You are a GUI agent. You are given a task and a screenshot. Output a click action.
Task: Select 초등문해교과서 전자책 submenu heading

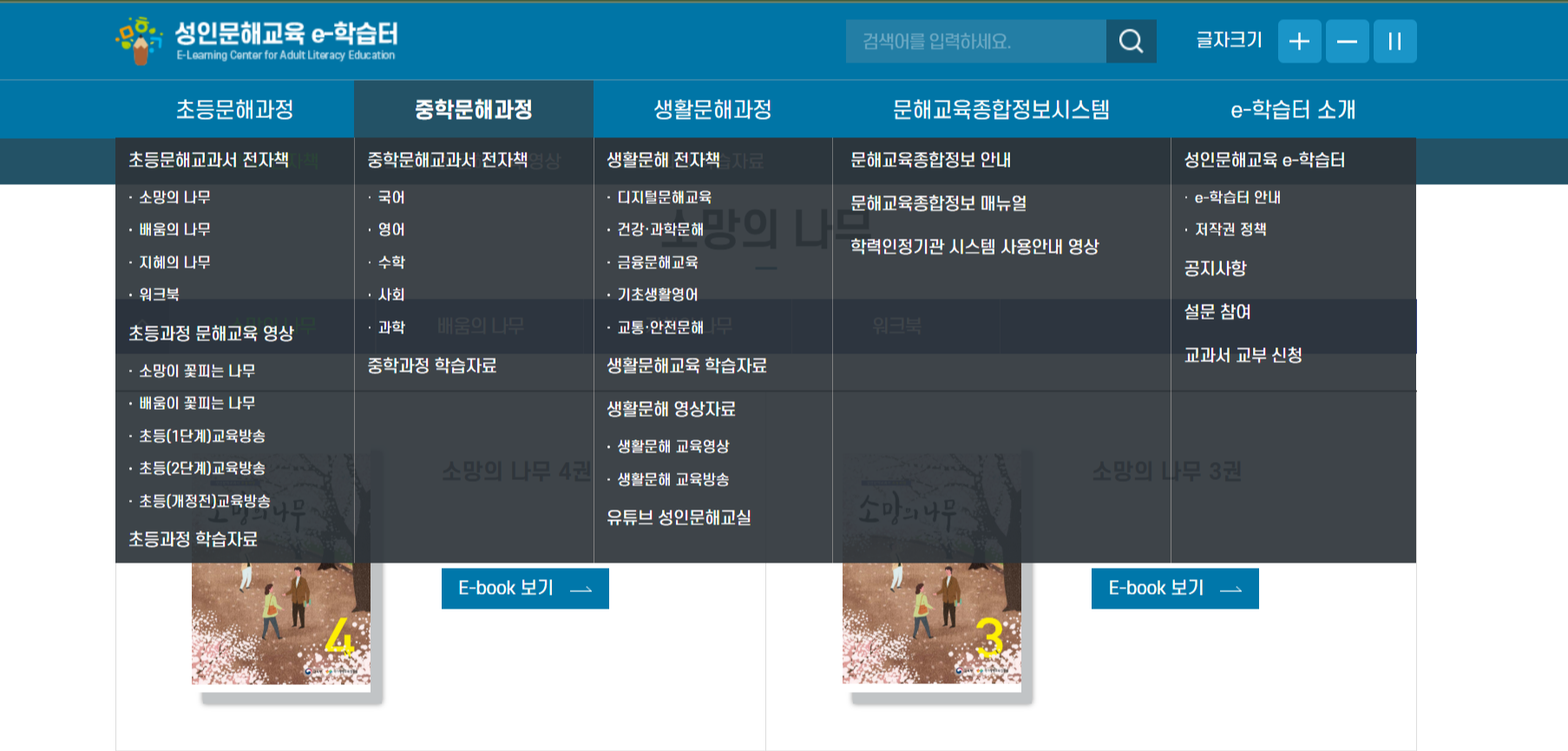pyautogui.click(x=208, y=160)
